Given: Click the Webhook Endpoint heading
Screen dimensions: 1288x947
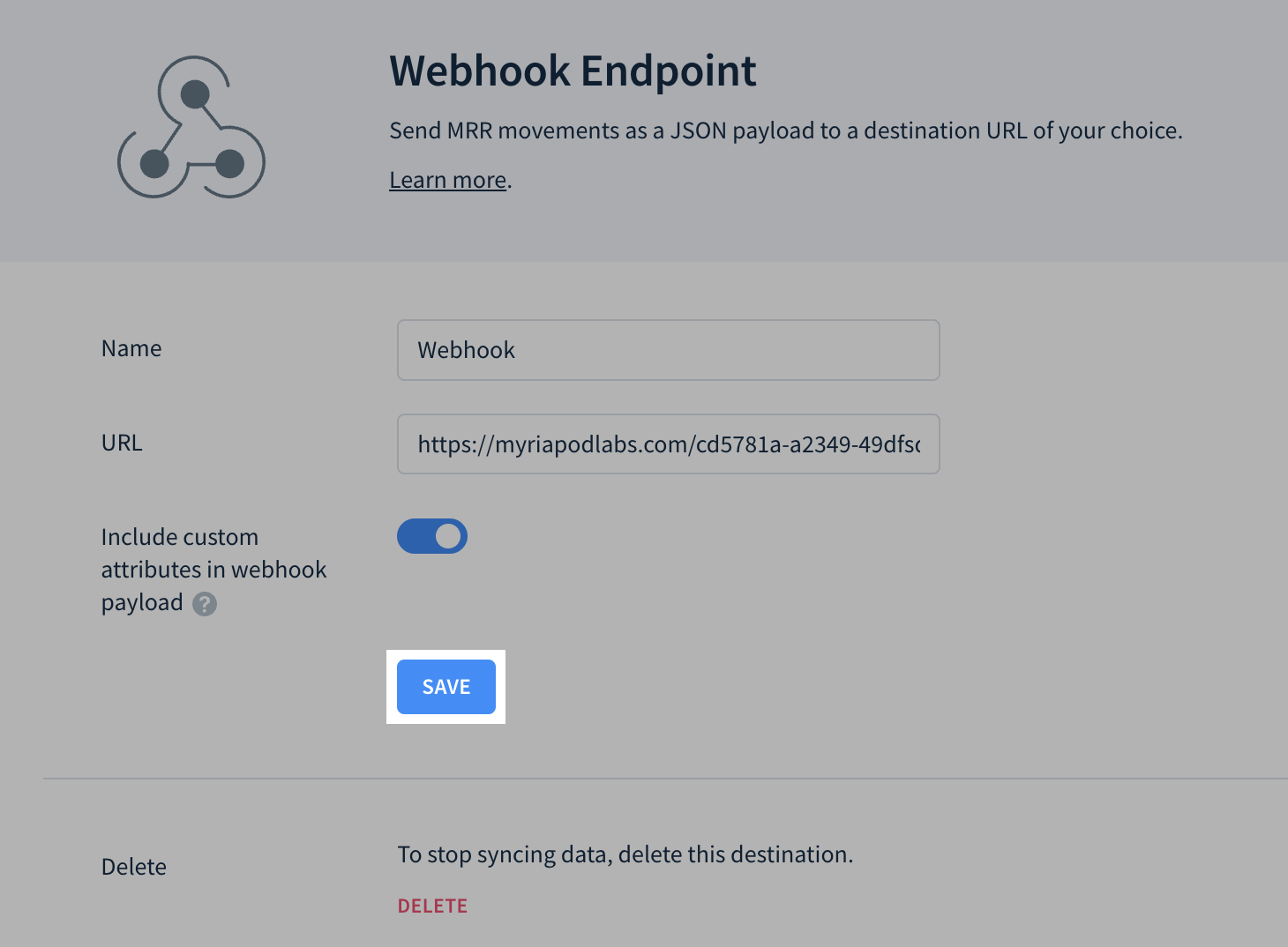Looking at the screenshot, I should coord(573,71).
